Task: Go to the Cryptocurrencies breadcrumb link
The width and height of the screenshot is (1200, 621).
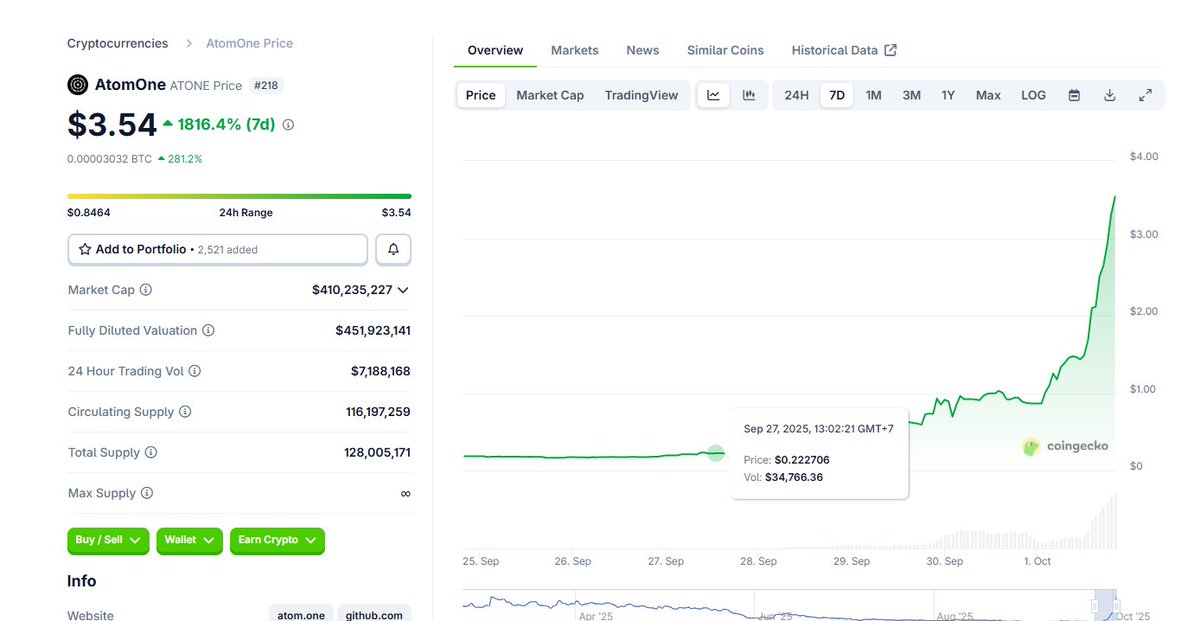Action: pos(118,43)
